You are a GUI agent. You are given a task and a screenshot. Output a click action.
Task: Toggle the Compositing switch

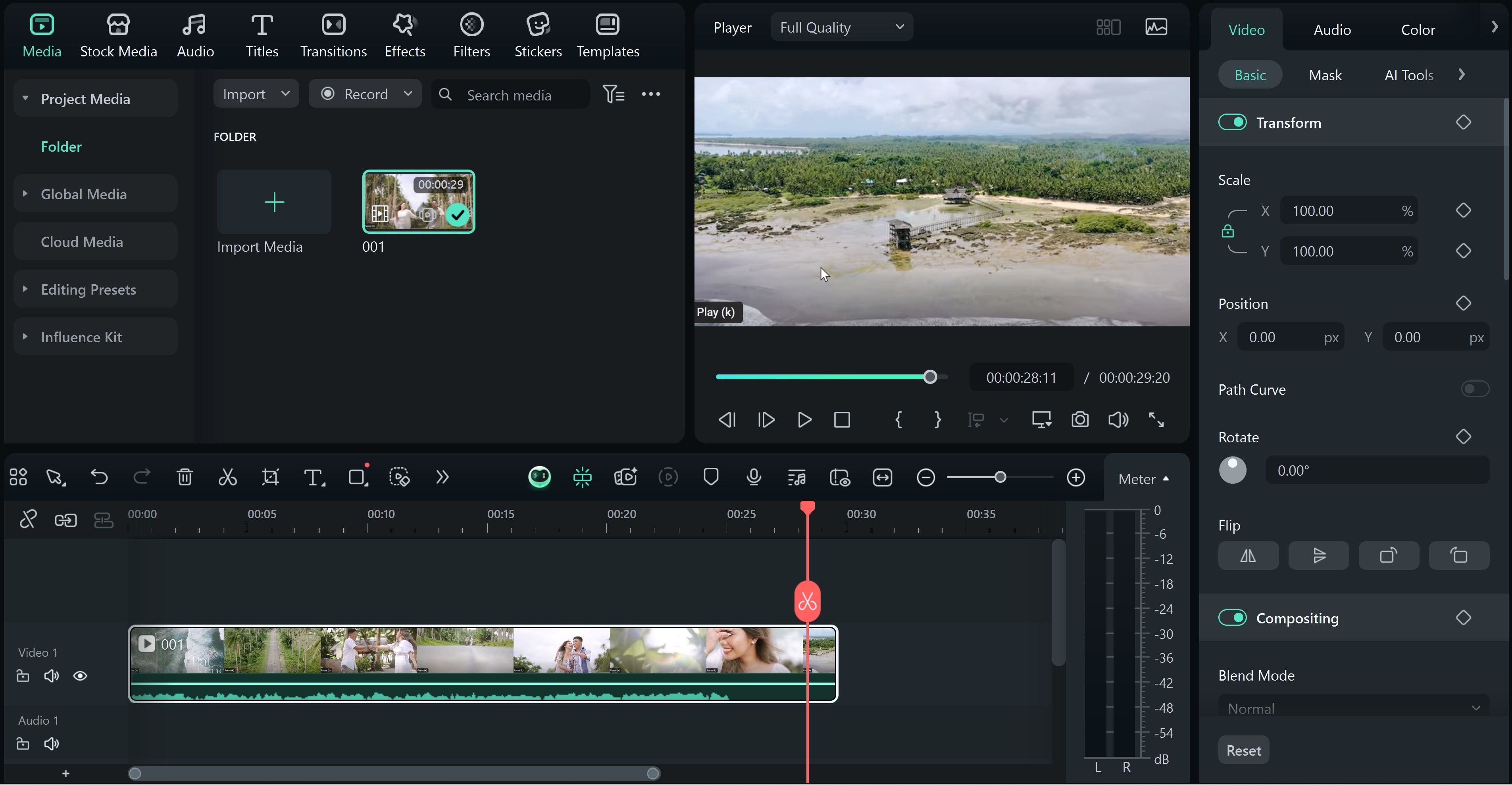coord(1232,618)
